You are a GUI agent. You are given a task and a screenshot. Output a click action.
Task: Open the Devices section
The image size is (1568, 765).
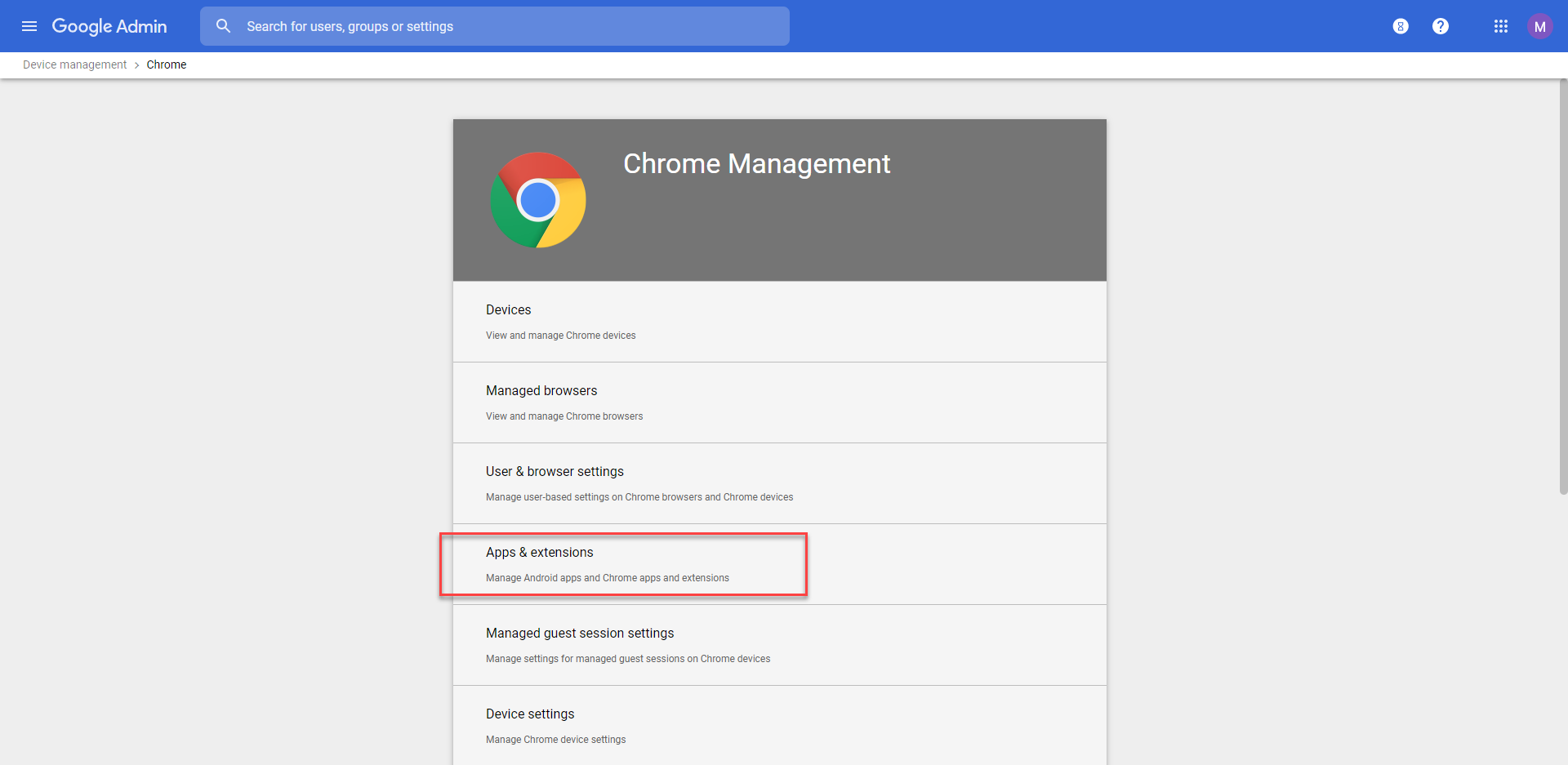(780, 322)
